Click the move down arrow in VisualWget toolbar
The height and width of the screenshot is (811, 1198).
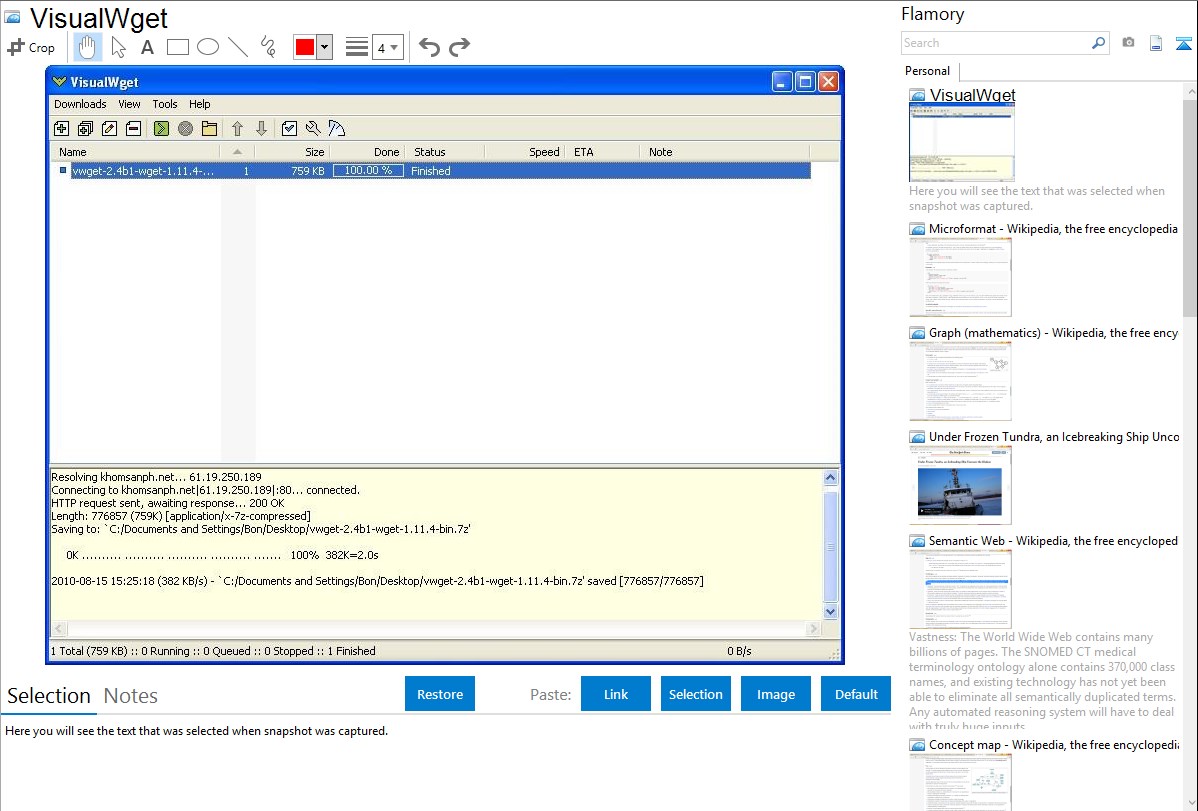point(261,128)
